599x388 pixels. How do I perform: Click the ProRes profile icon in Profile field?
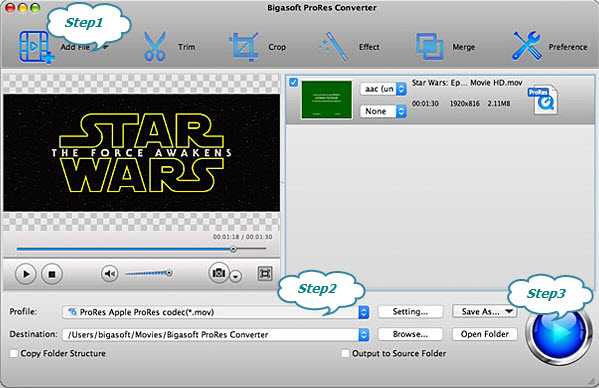click(x=72, y=312)
